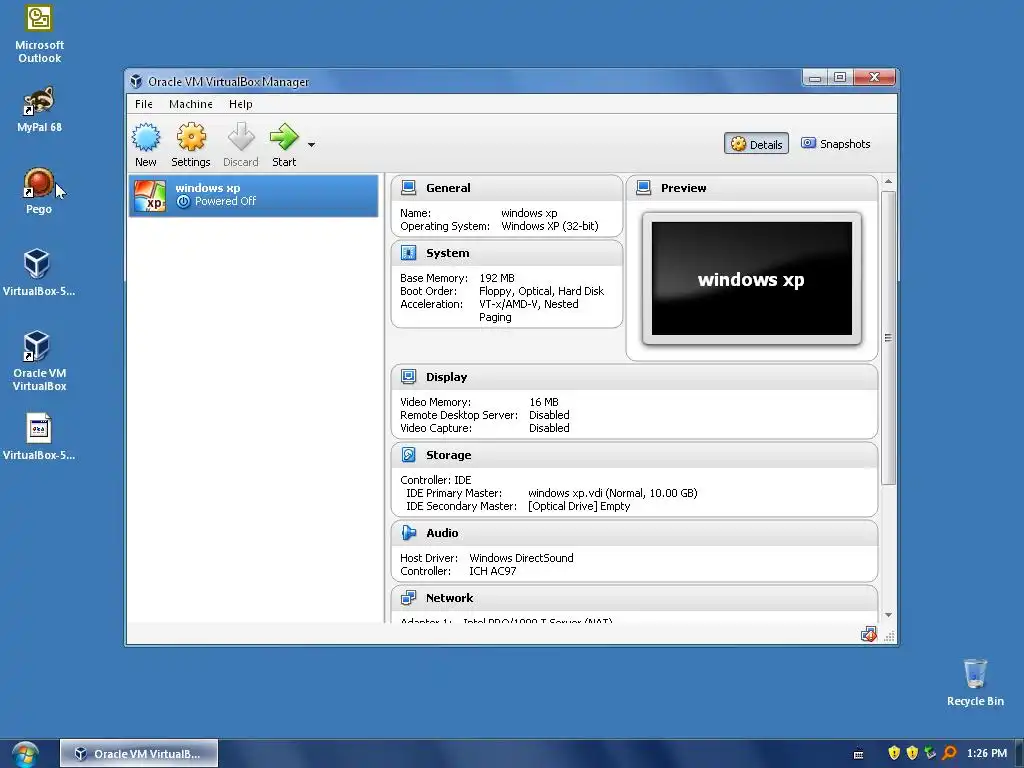Click the Preview section header title
This screenshot has width=1024, height=768.
(x=684, y=188)
